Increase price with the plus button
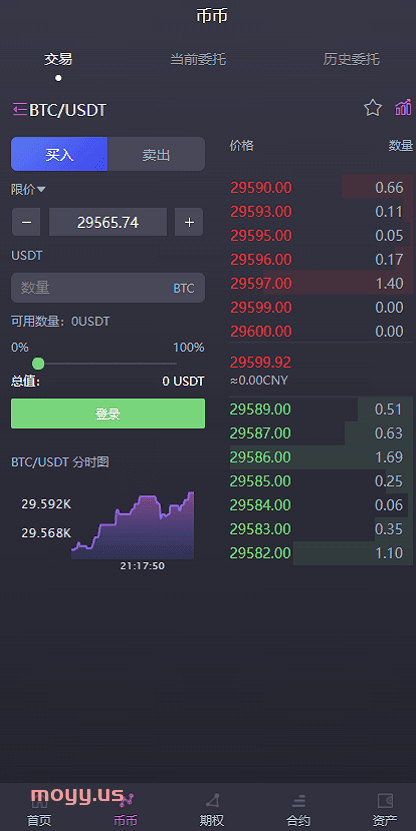The image size is (416, 831). point(189,222)
